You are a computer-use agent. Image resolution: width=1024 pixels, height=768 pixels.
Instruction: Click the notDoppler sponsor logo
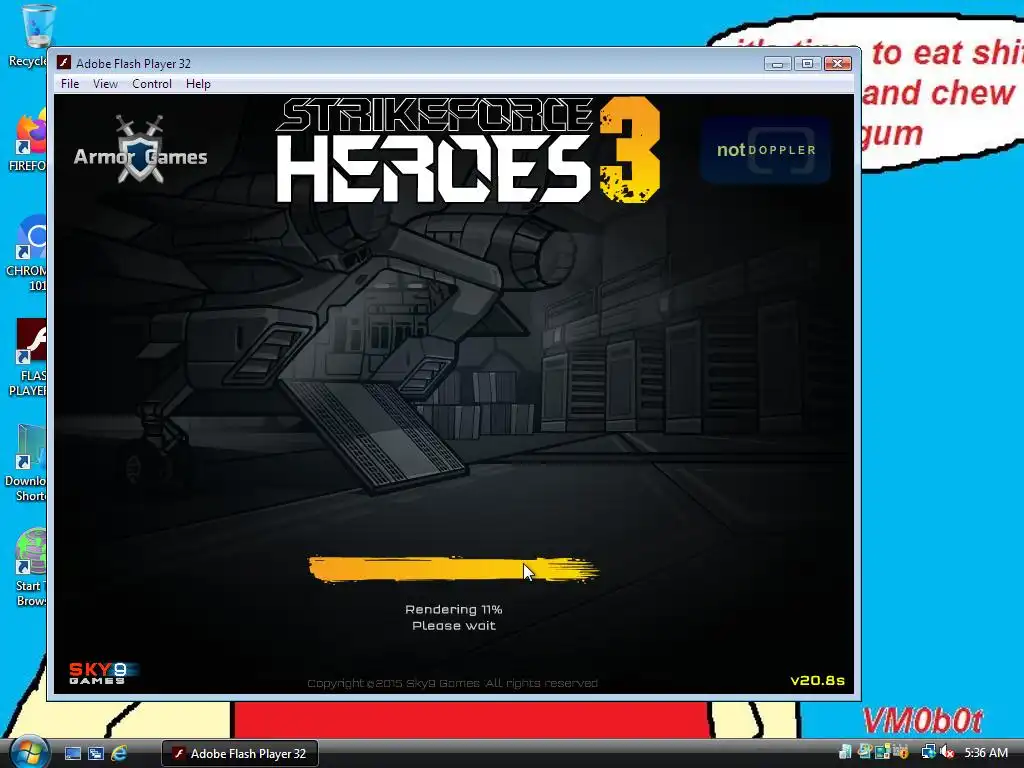click(x=765, y=150)
